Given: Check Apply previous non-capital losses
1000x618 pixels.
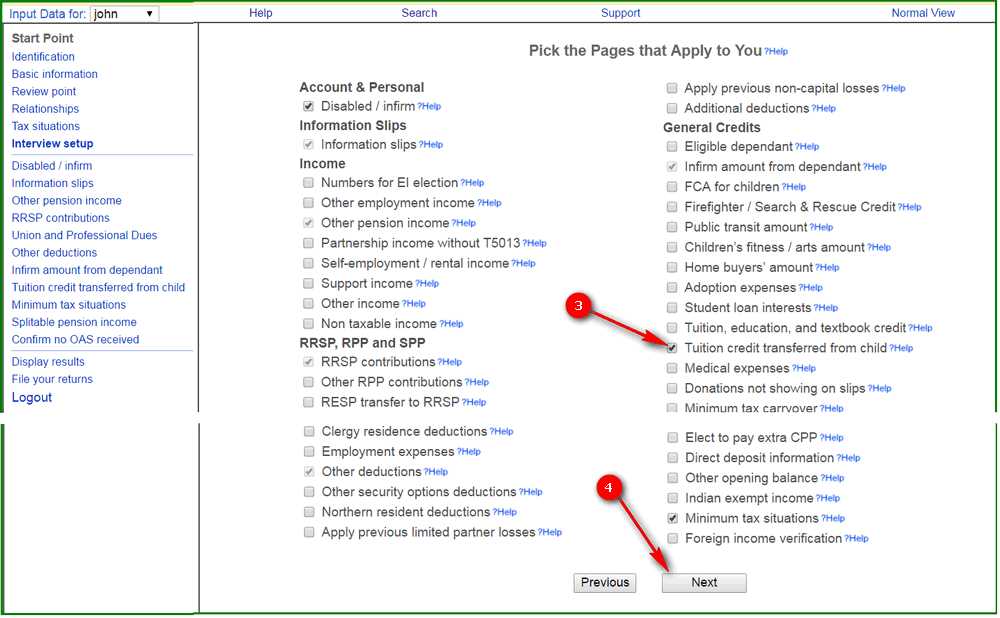Looking at the screenshot, I should (x=672, y=88).
